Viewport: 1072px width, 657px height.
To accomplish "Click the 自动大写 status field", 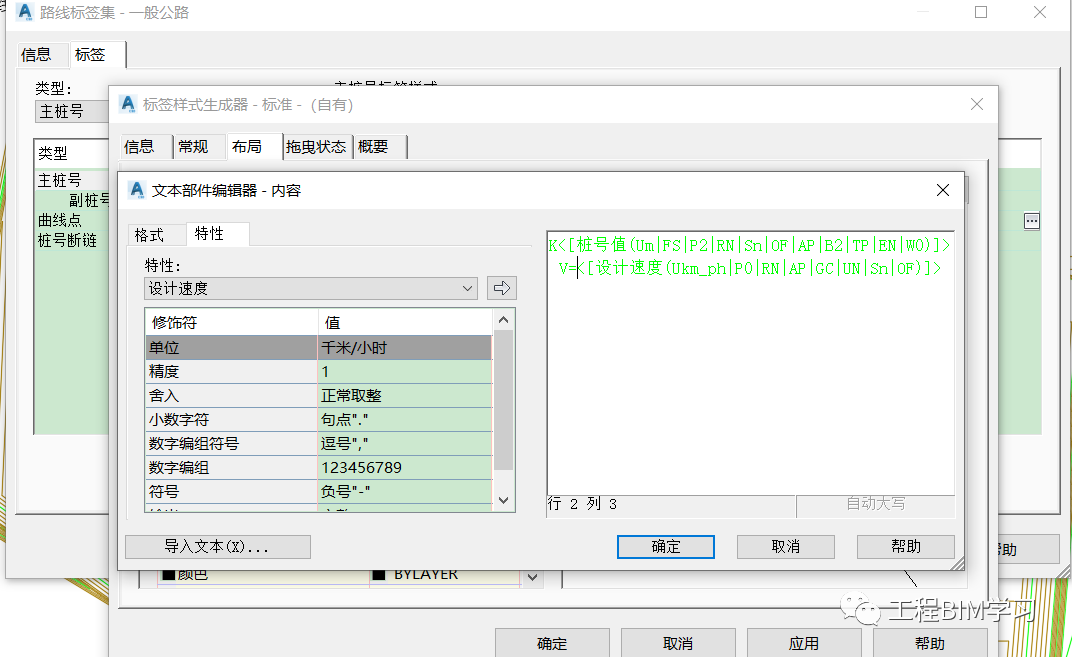I will pos(875,504).
